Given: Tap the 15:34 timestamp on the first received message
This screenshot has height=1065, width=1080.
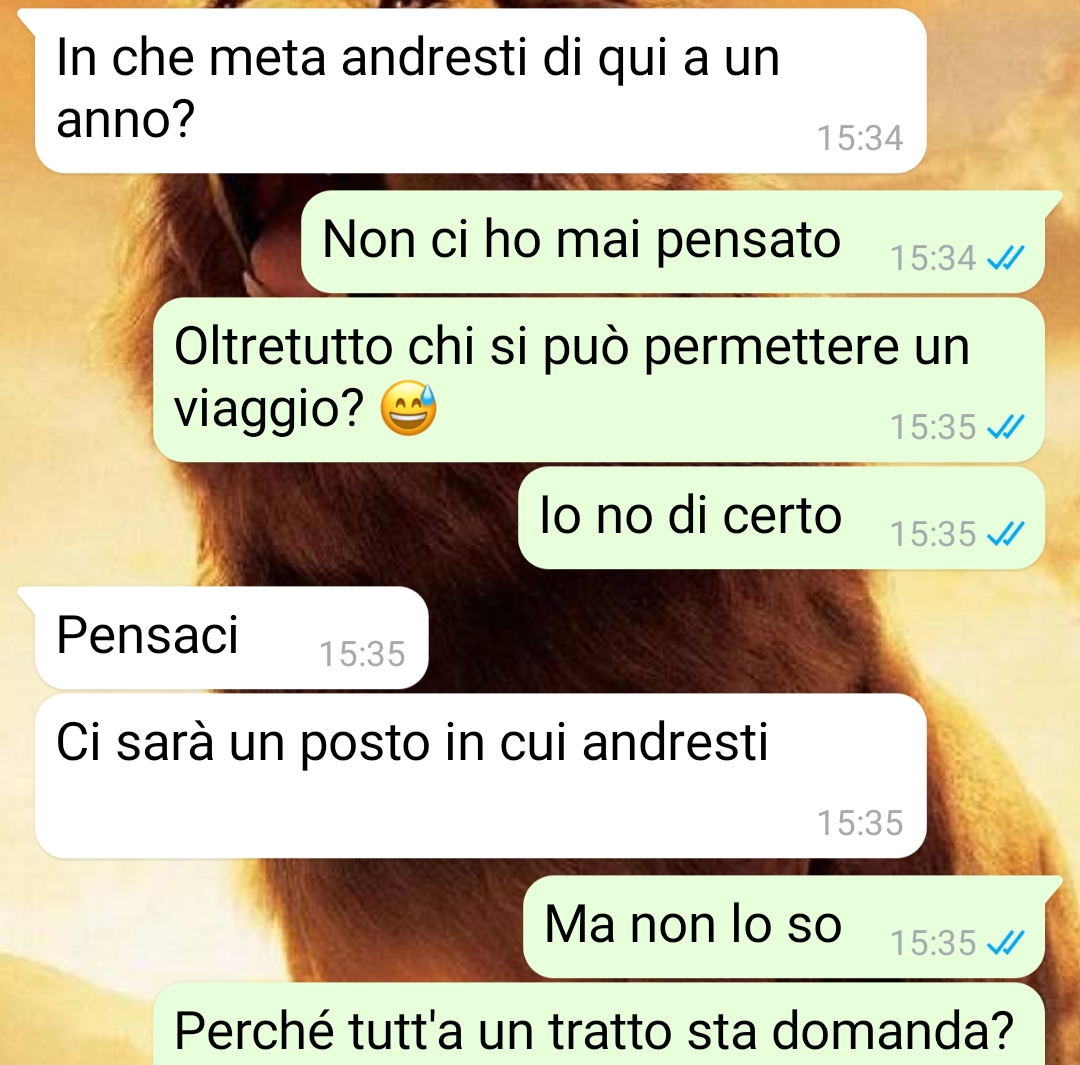Looking at the screenshot, I should pos(860,138).
